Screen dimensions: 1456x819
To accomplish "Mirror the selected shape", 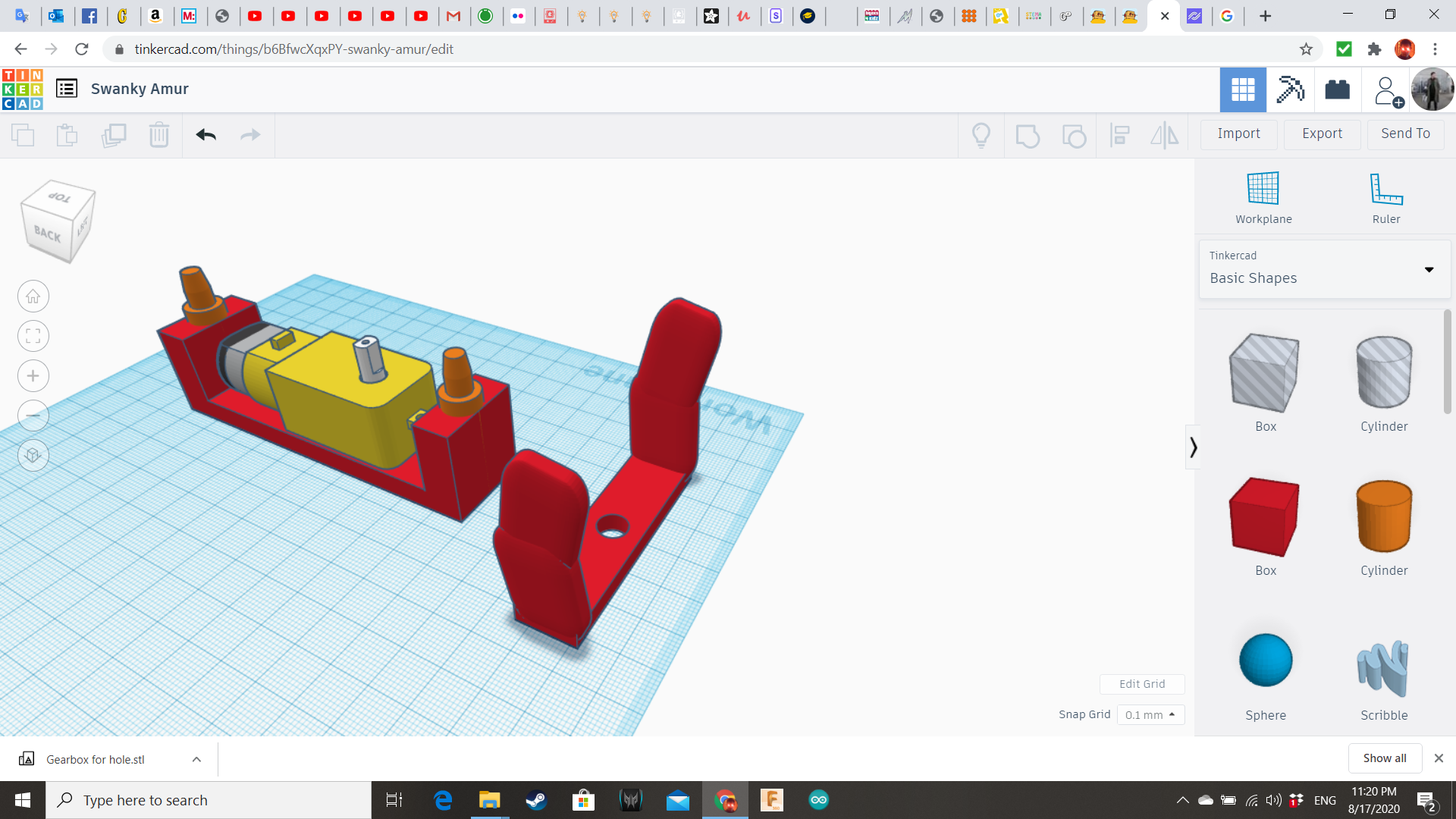I will [x=1165, y=135].
